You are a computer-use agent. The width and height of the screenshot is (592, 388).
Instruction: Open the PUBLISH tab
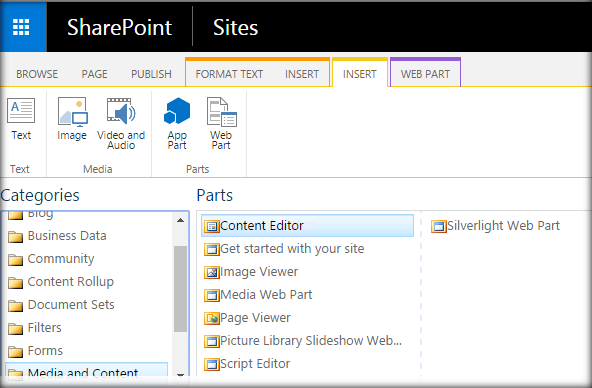151,74
